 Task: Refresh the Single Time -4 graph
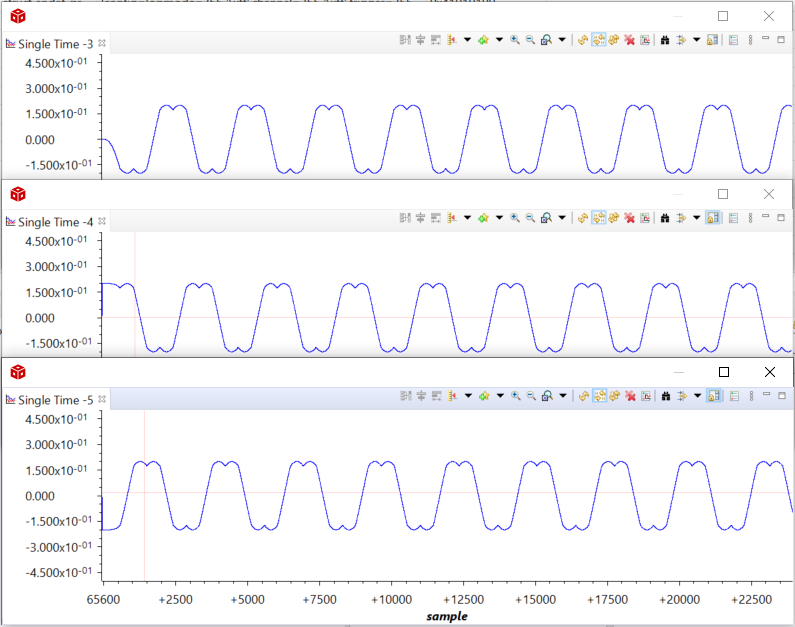[582, 218]
